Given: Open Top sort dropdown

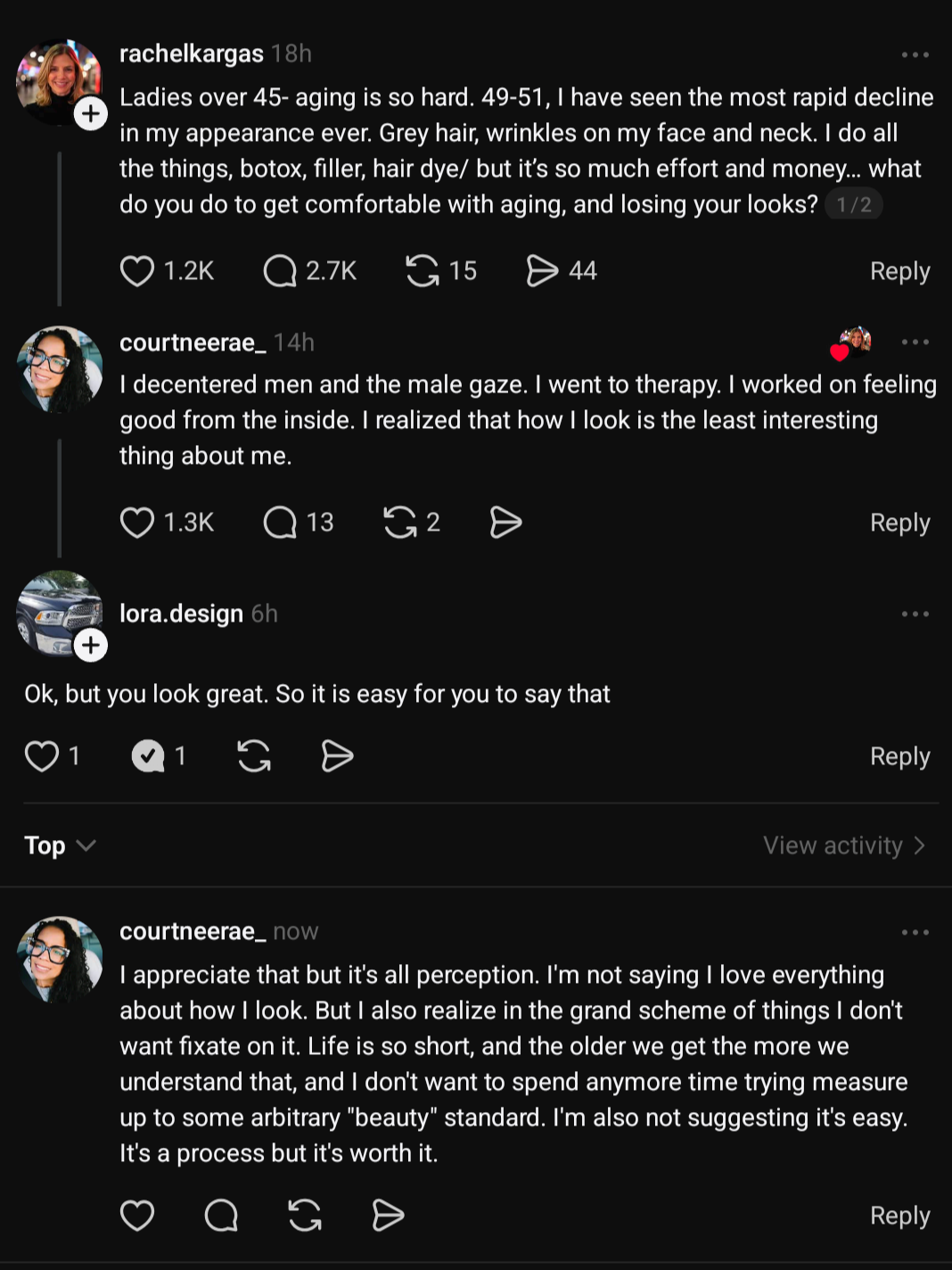Looking at the screenshot, I should click(x=60, y=845).
